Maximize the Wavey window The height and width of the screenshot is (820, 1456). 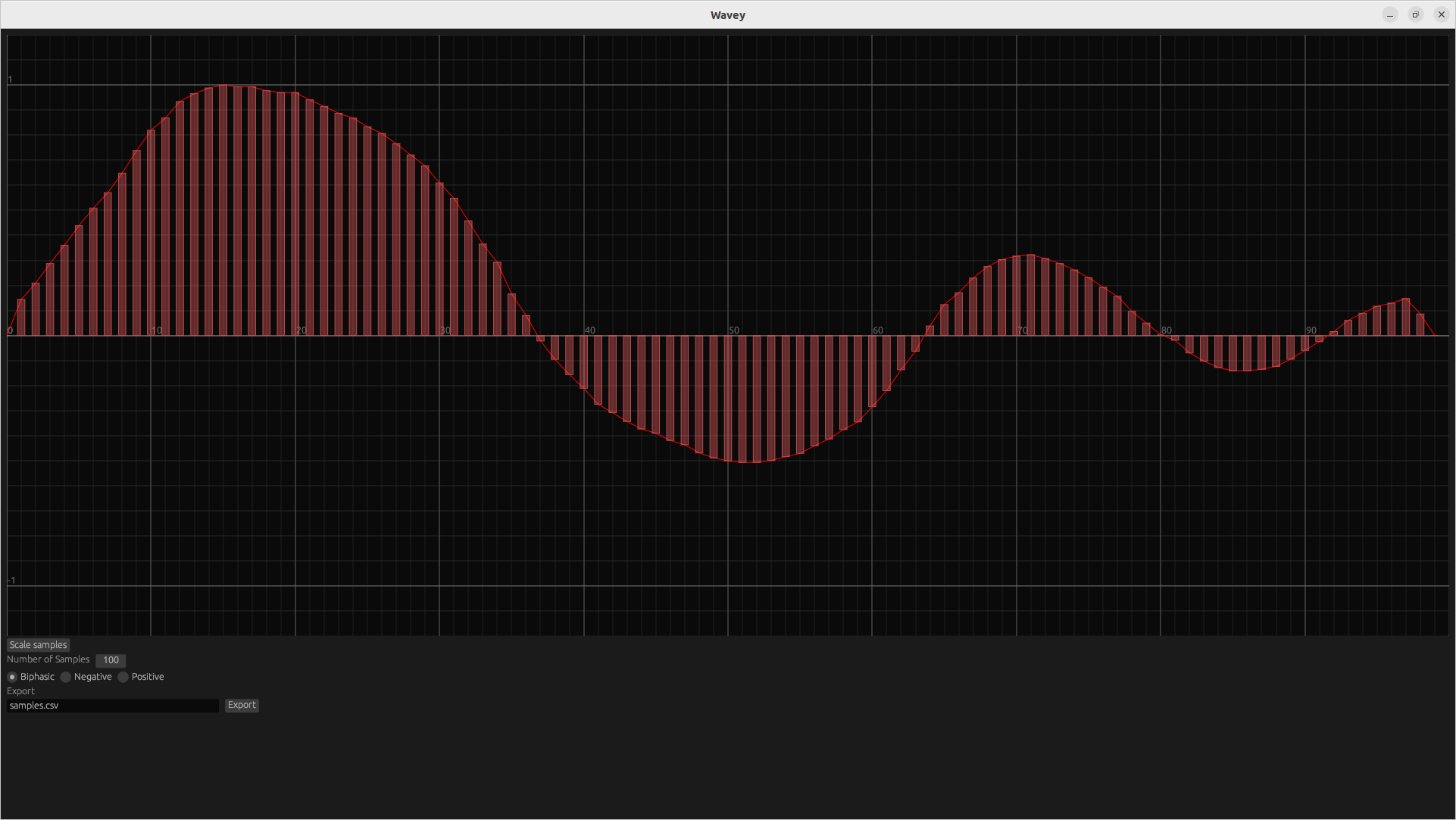tap(1415, 15)
